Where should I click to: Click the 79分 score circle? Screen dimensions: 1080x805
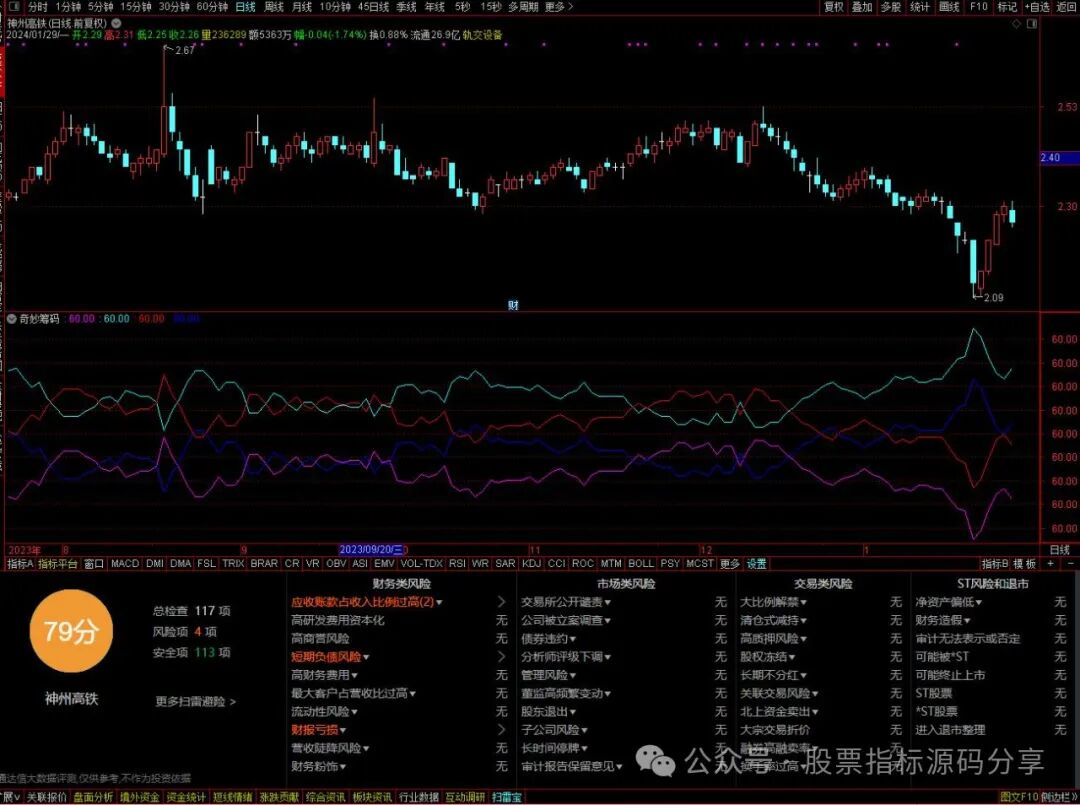pyautogui.click(x=71, y=631)
